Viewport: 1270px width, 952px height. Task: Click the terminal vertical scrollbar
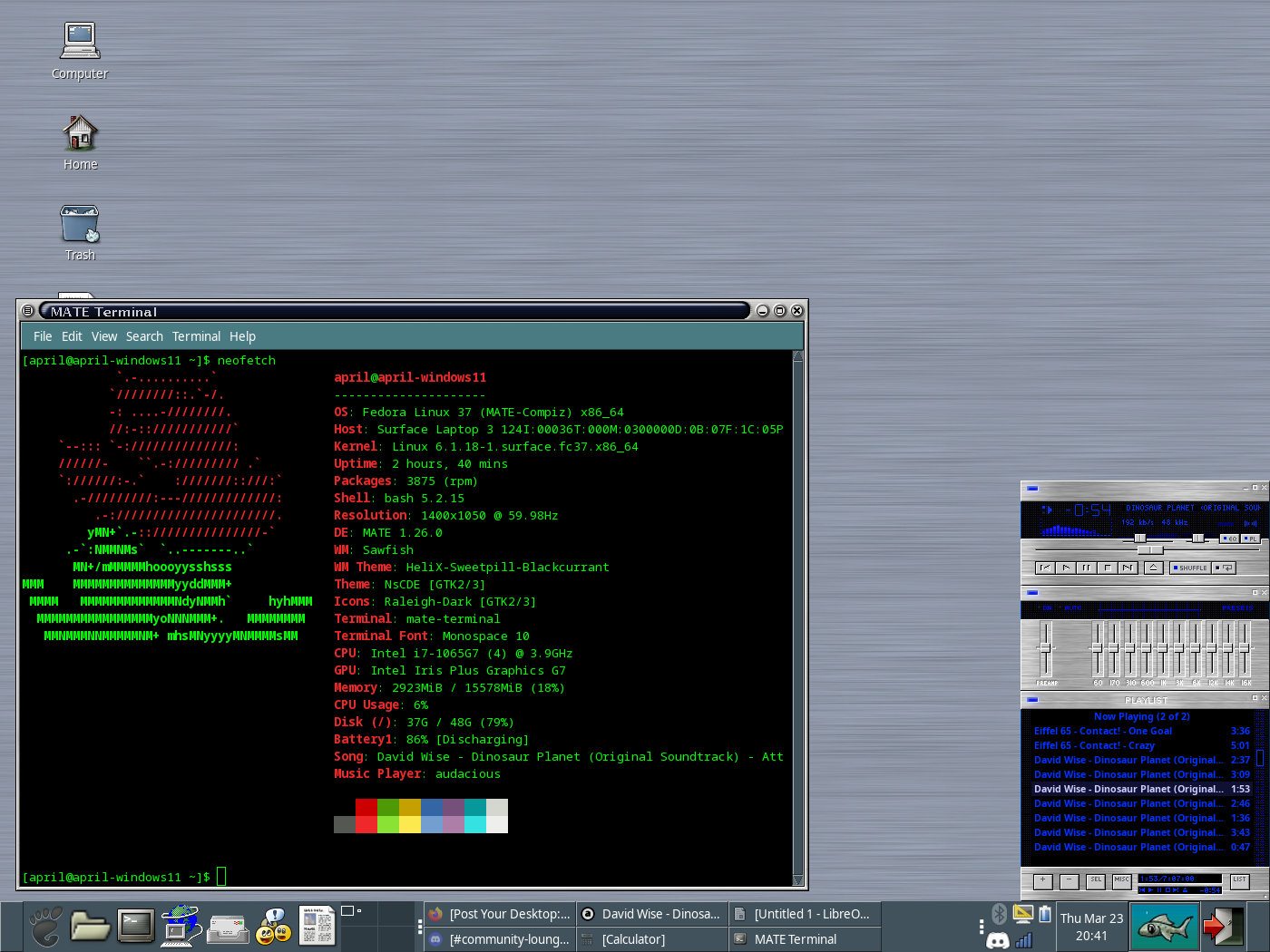(797, 618)
